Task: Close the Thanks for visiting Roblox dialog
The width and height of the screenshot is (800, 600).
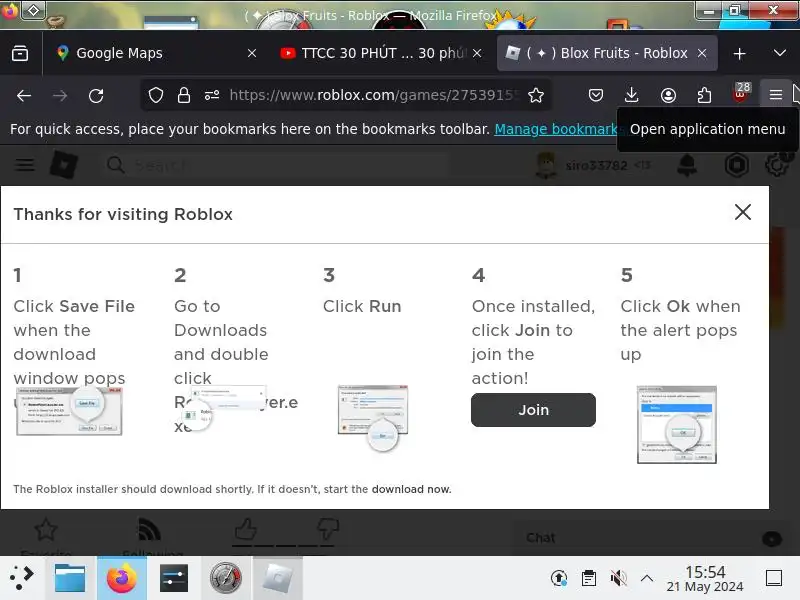Action: 742,212
